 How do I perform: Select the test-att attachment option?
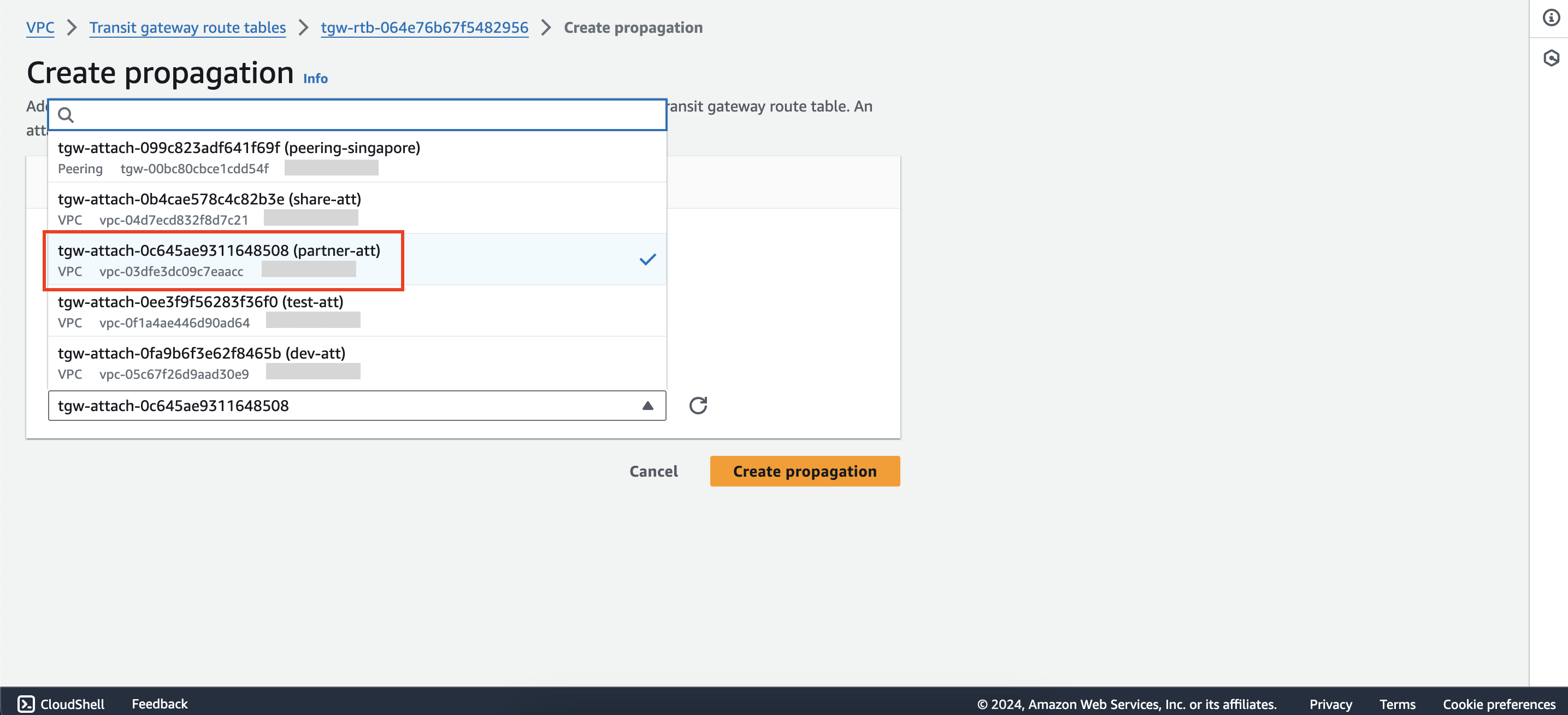357,311
